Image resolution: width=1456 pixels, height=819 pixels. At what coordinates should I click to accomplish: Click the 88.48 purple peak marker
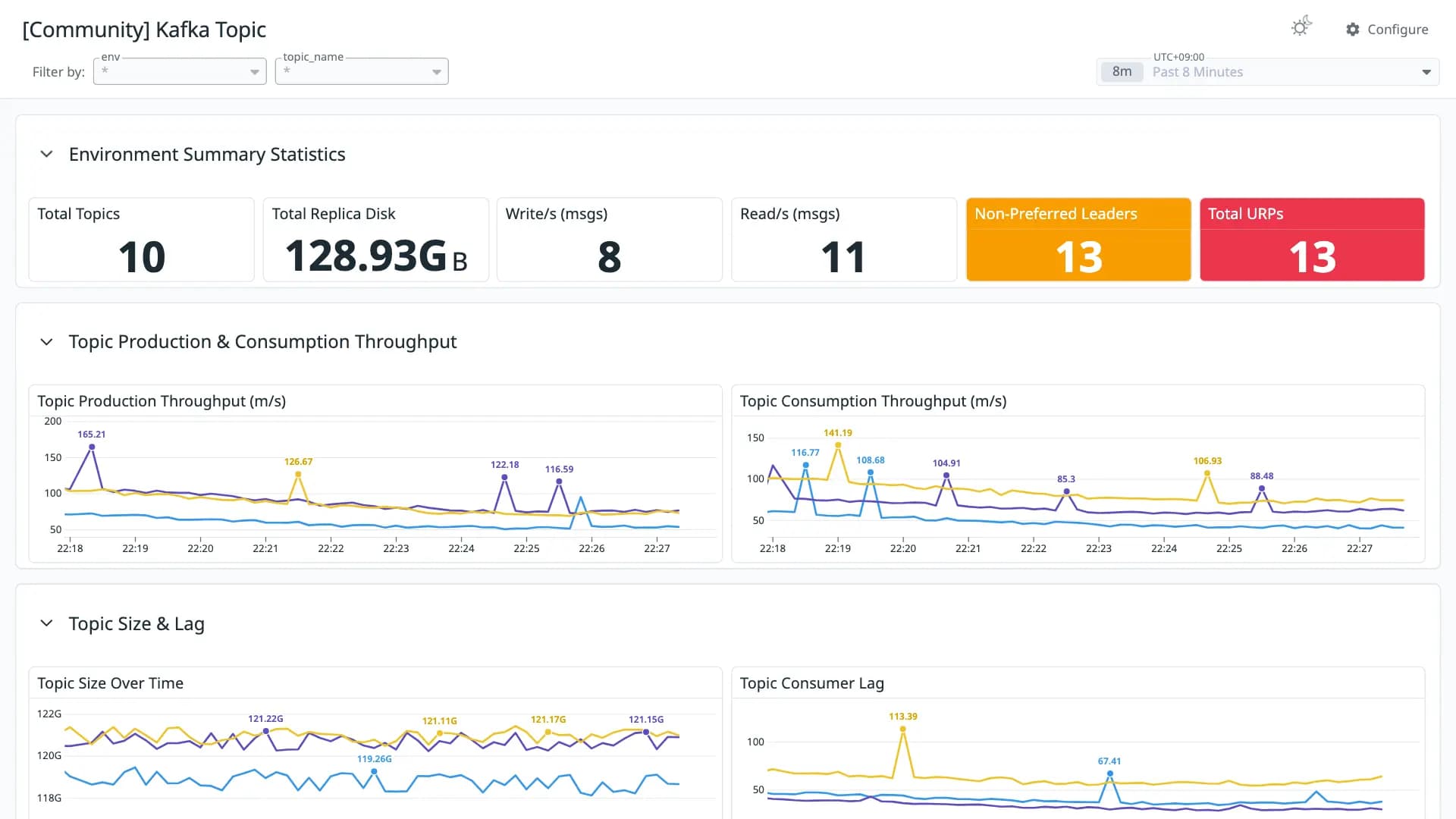[1262, 488]
